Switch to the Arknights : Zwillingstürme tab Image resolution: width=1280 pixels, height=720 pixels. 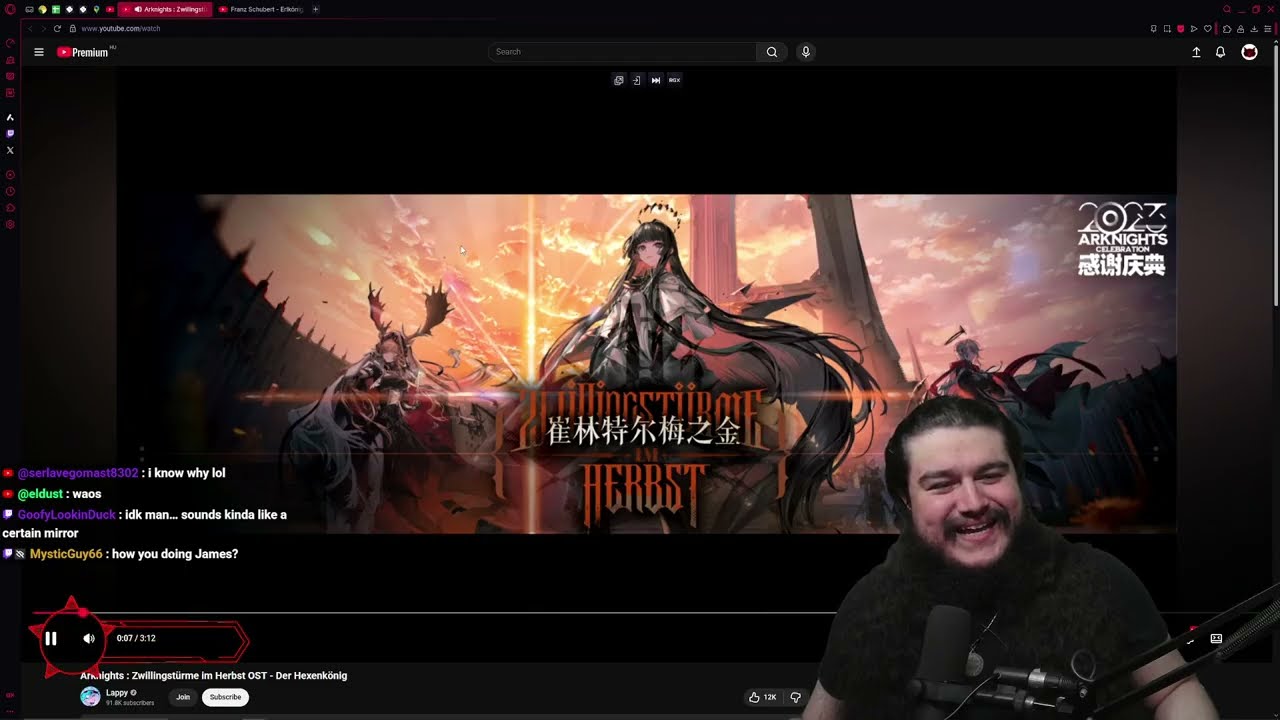click(165, 9)
